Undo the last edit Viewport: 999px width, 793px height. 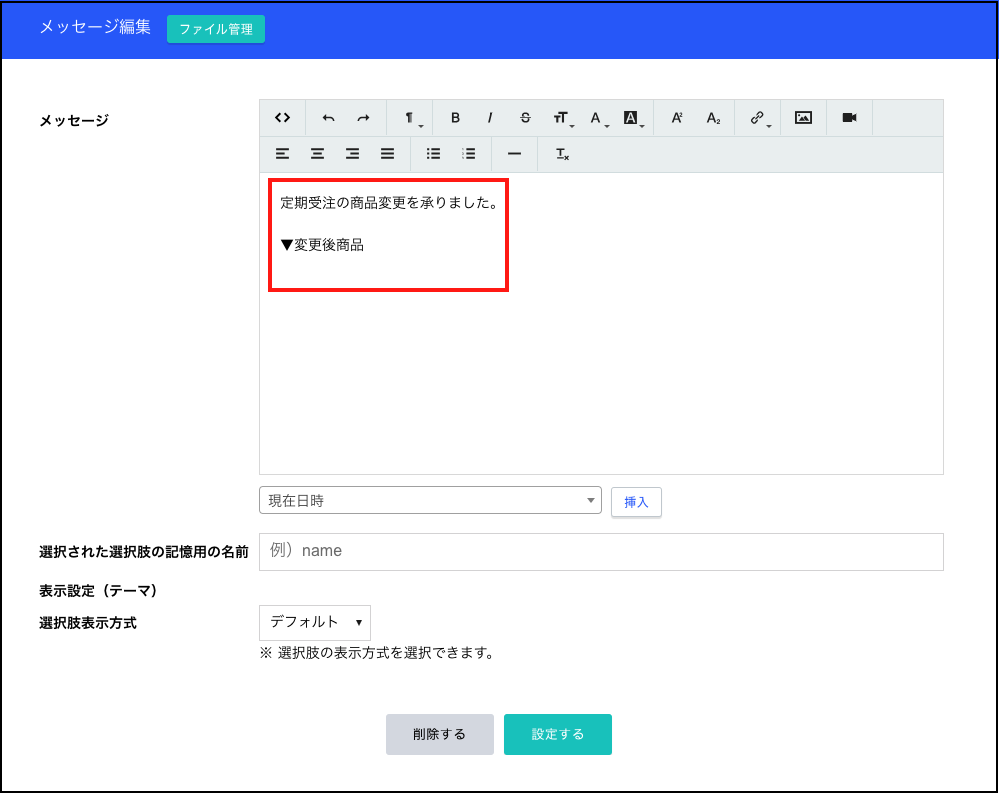click(328, 118)
